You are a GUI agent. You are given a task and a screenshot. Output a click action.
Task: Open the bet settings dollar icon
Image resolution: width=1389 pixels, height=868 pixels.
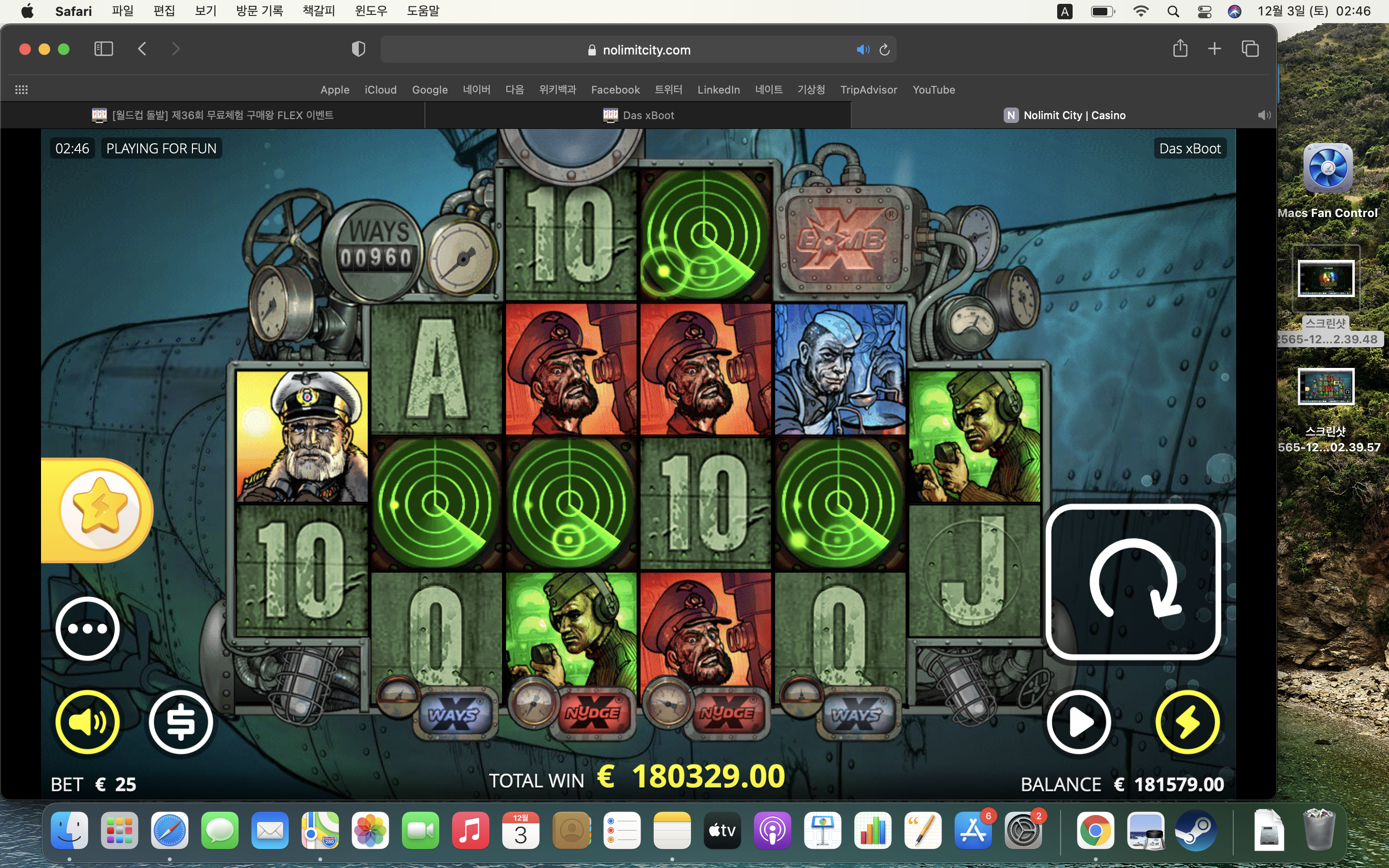[x=181, y=721]
